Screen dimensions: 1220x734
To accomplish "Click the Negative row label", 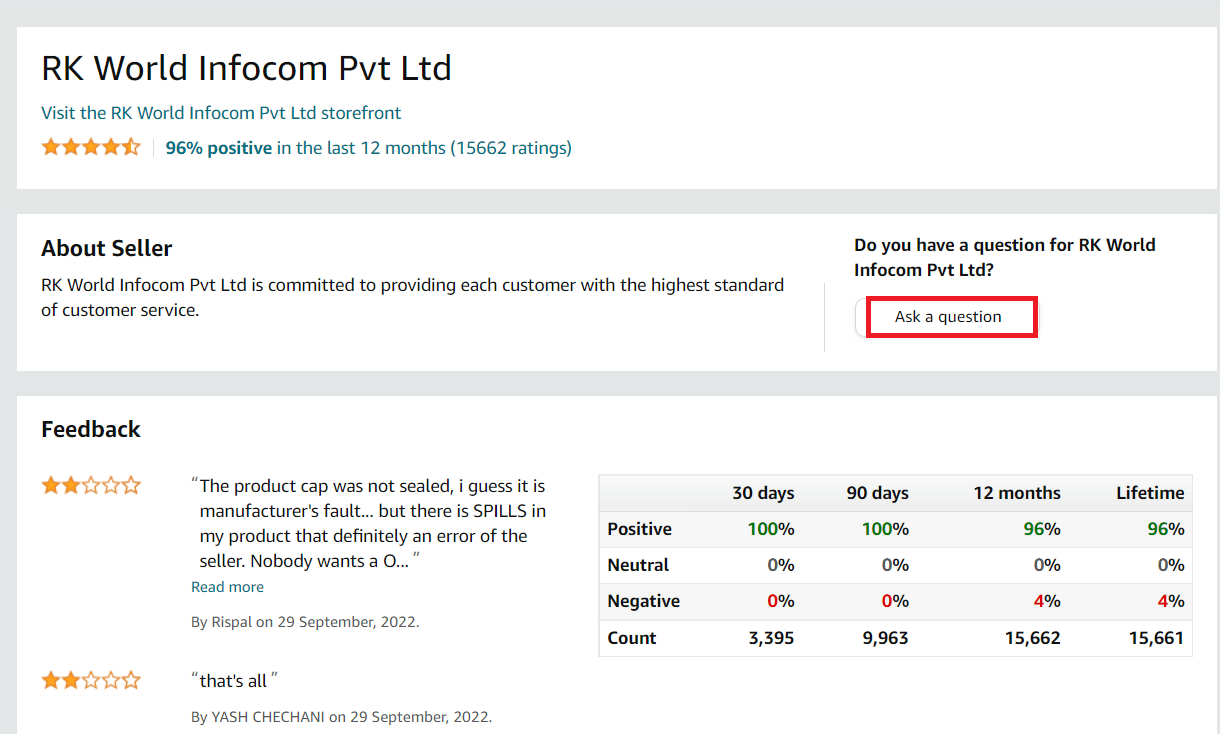I will coord(643,601).
